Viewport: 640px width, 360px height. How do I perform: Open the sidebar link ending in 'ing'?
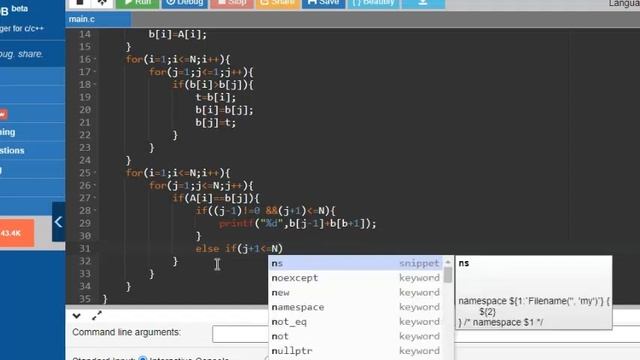7,132
